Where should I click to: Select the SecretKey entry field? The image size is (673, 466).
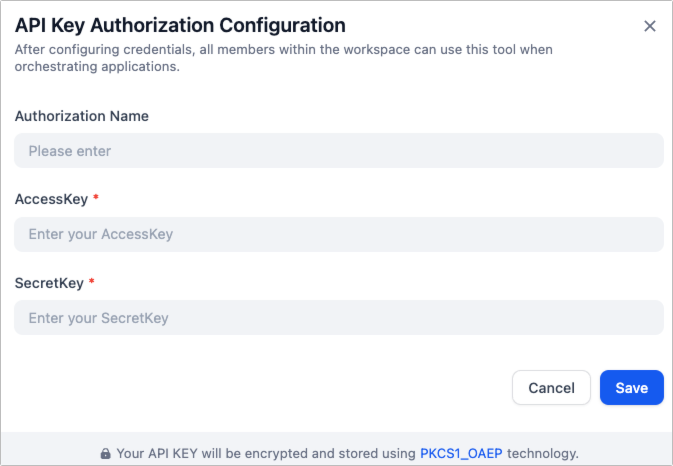[339, 318]
